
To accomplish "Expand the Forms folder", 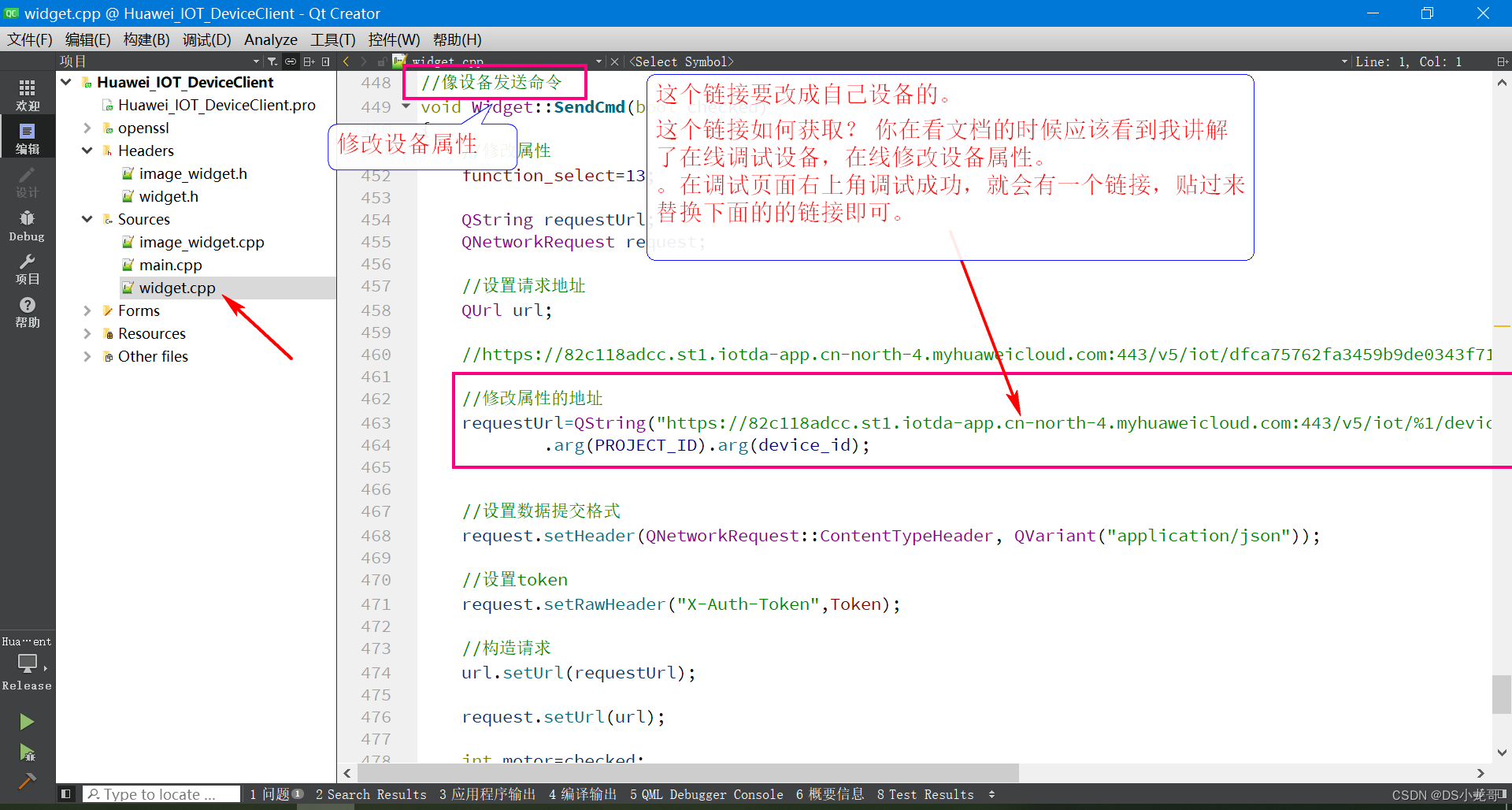I will 87,310.
